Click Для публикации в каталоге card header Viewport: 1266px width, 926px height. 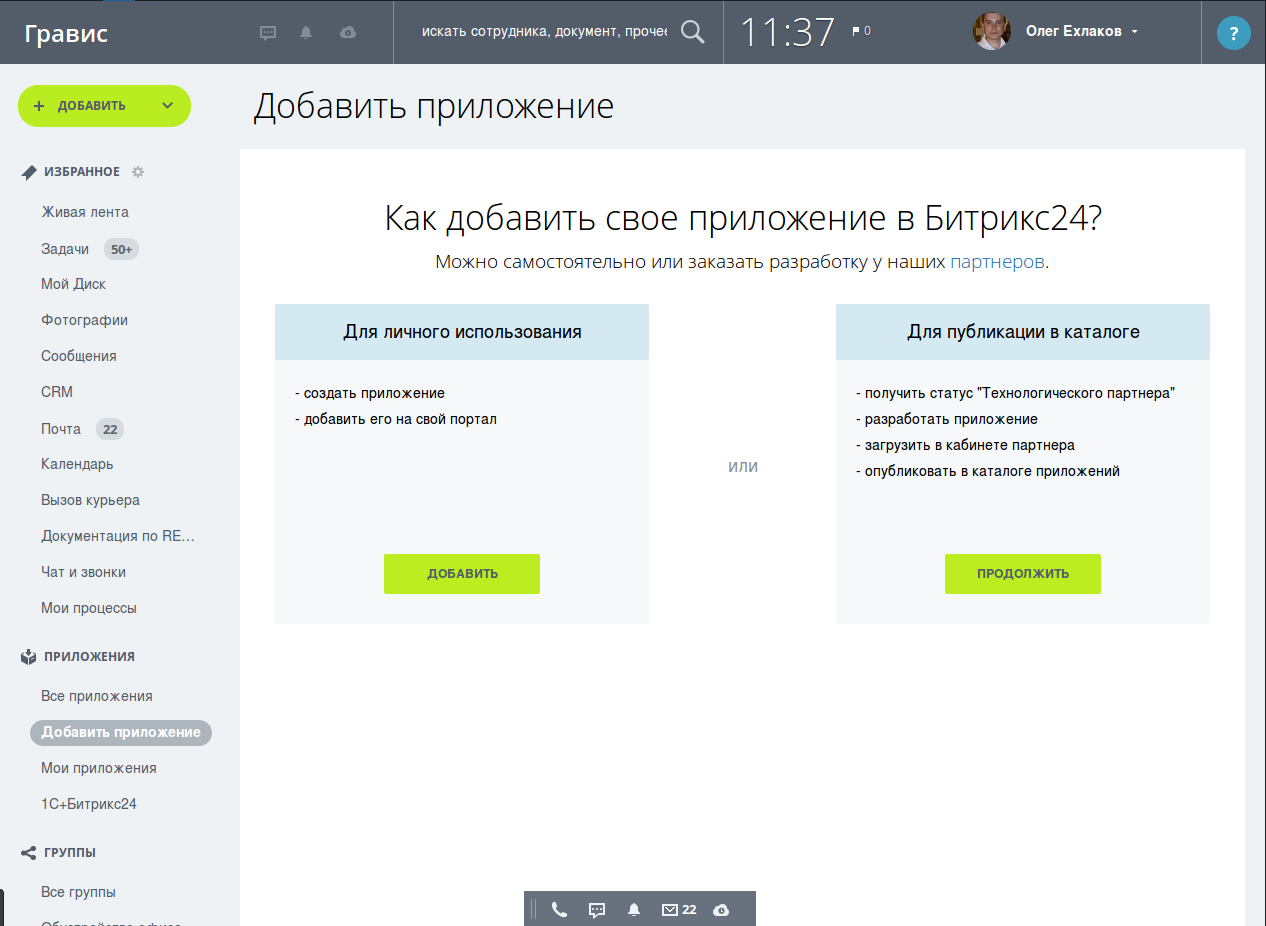pos(1023,332)
